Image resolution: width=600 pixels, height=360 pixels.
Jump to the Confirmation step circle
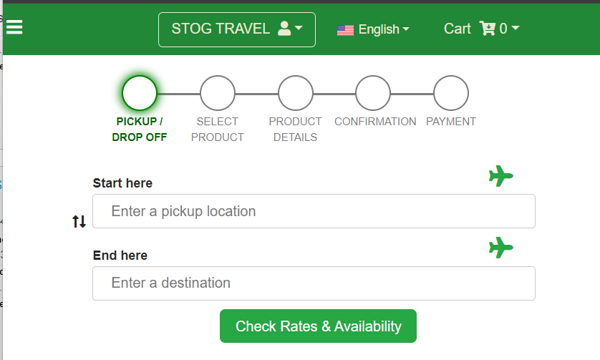(373, 93)
